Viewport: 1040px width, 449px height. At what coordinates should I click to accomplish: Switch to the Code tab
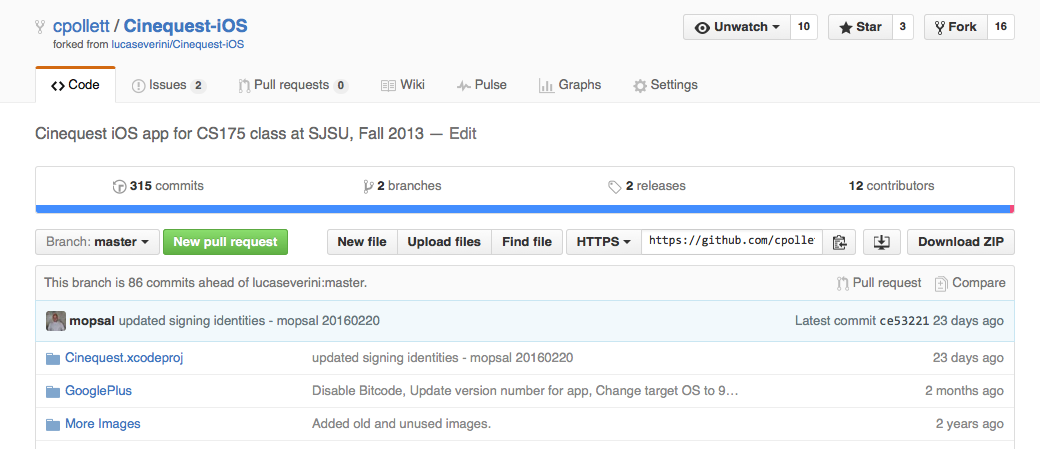click(x=75, y=85)
